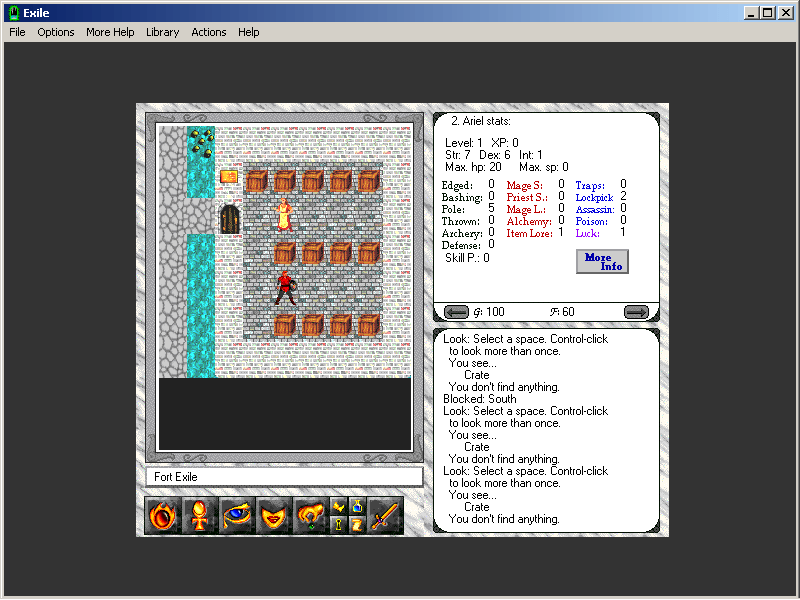Go to previous character with the left arrow
800x600 pixels.
[x=456, y=312]
